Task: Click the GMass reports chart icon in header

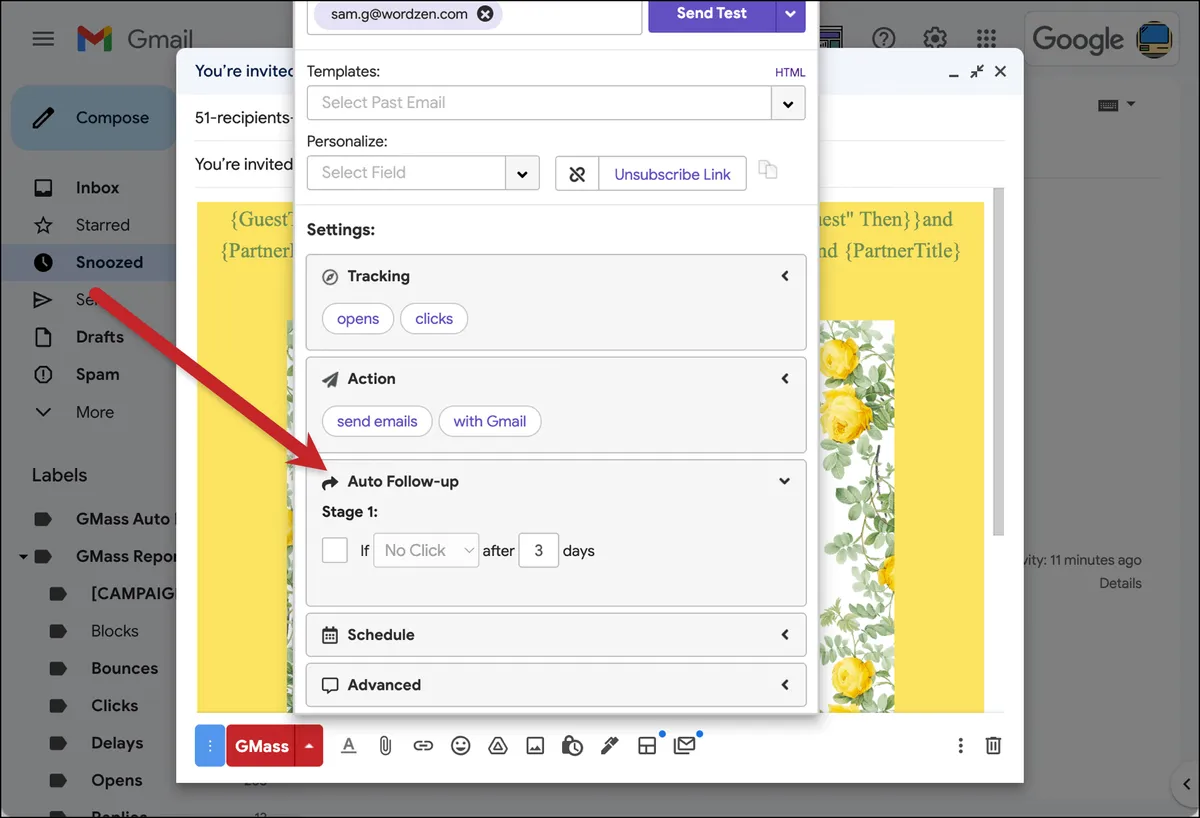Action: (x=831, y=38)
